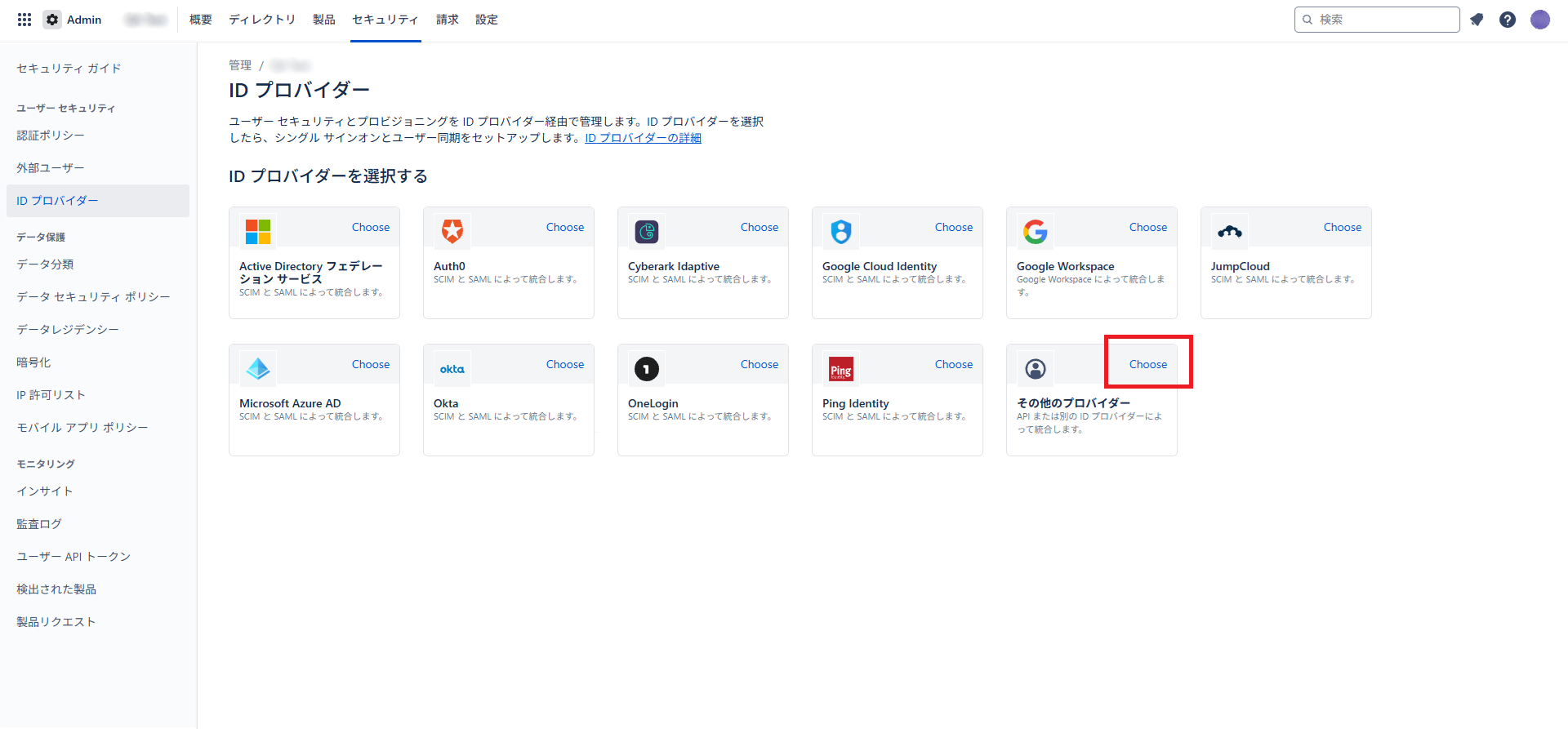Click the JumpCloud logo icon

[1230, 232]
